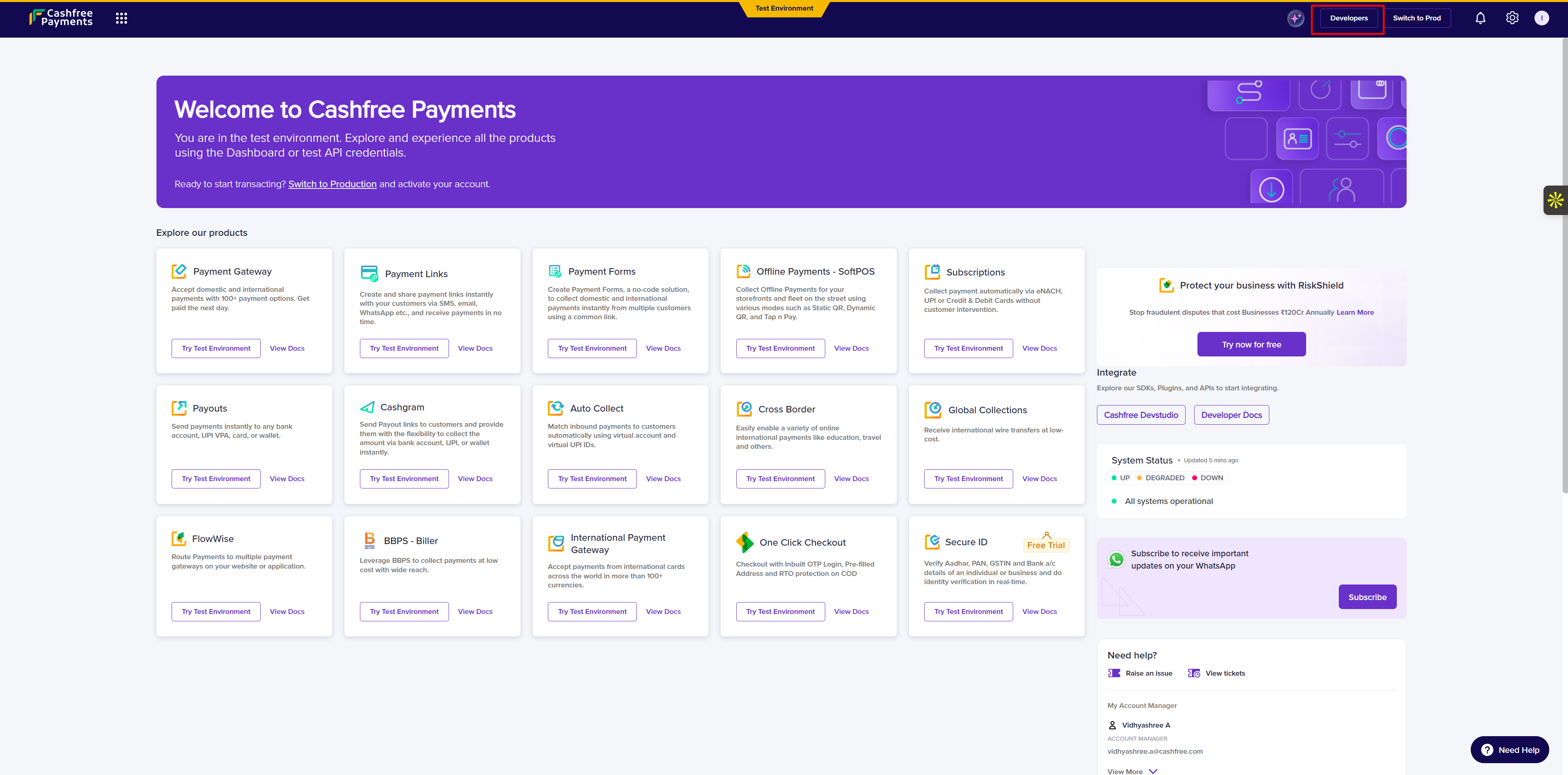This screenshot has height=775, width=1568.
Task: Try Test Environment for Cashgram
Action: point(404,479)
